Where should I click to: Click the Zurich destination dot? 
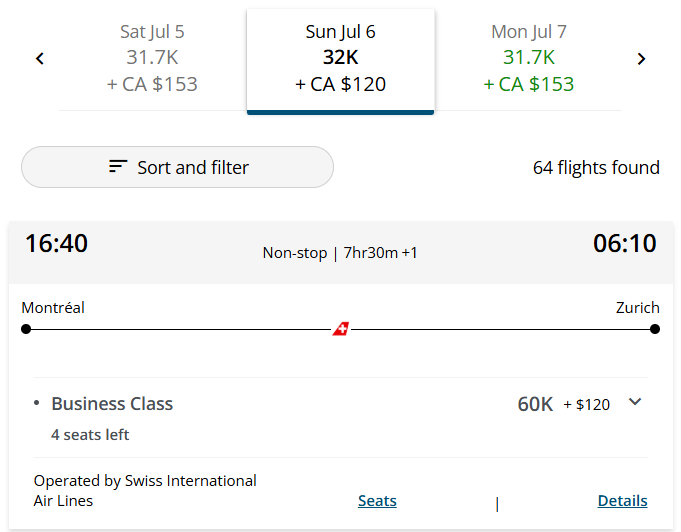(655, 329)
